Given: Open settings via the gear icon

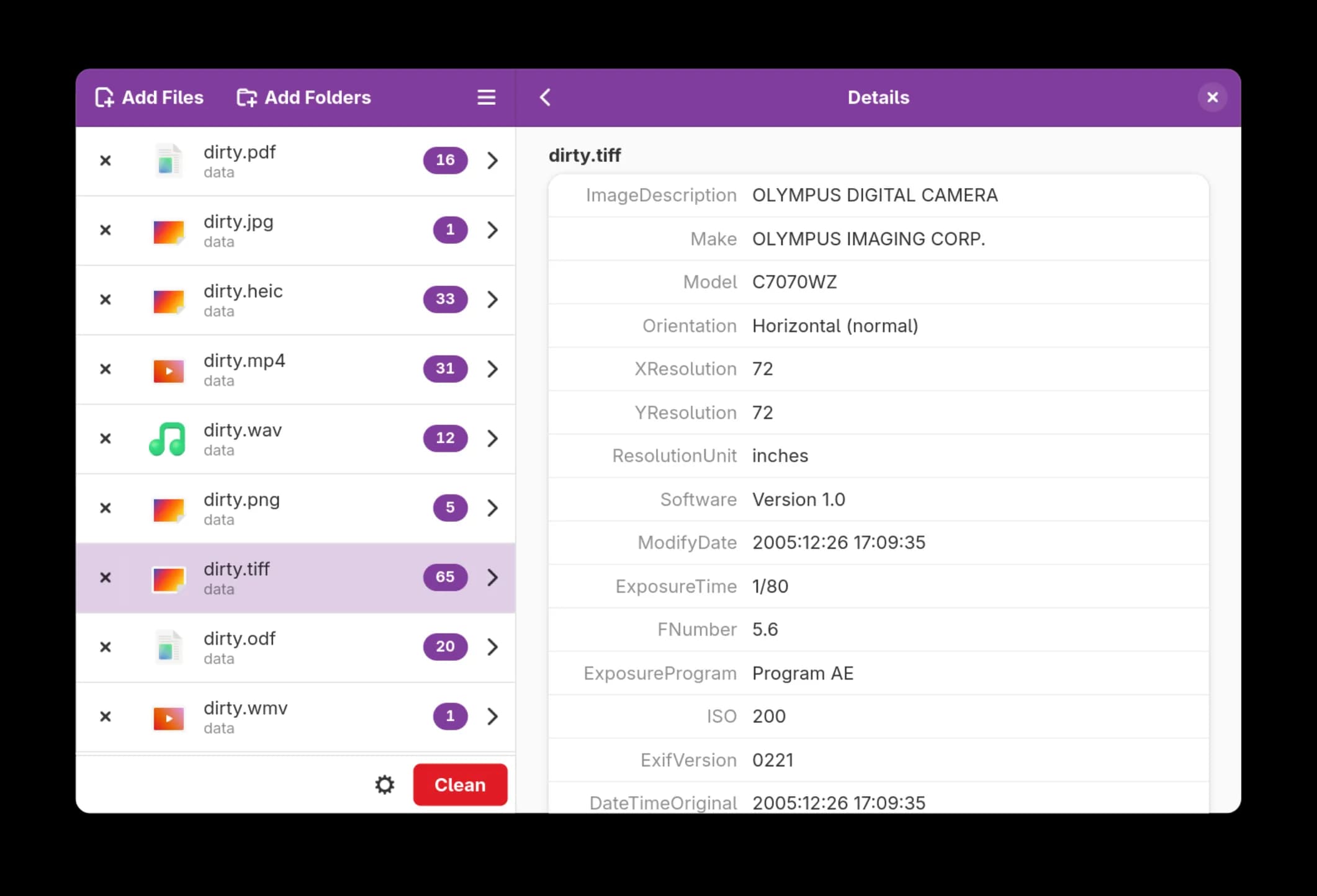Looking at the screenshot, I should pyautogui.click(x=385, y=785).
